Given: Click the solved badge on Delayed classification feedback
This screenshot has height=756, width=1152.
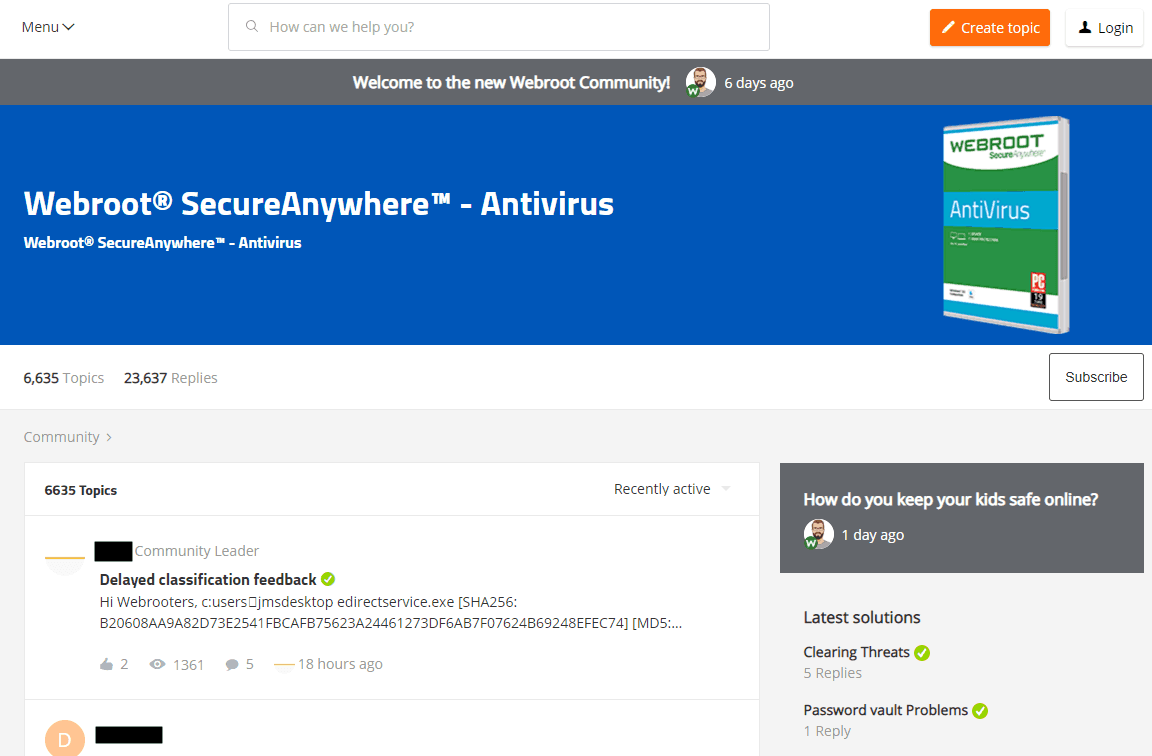Looking at the screenshot, I should coord(328,579).
